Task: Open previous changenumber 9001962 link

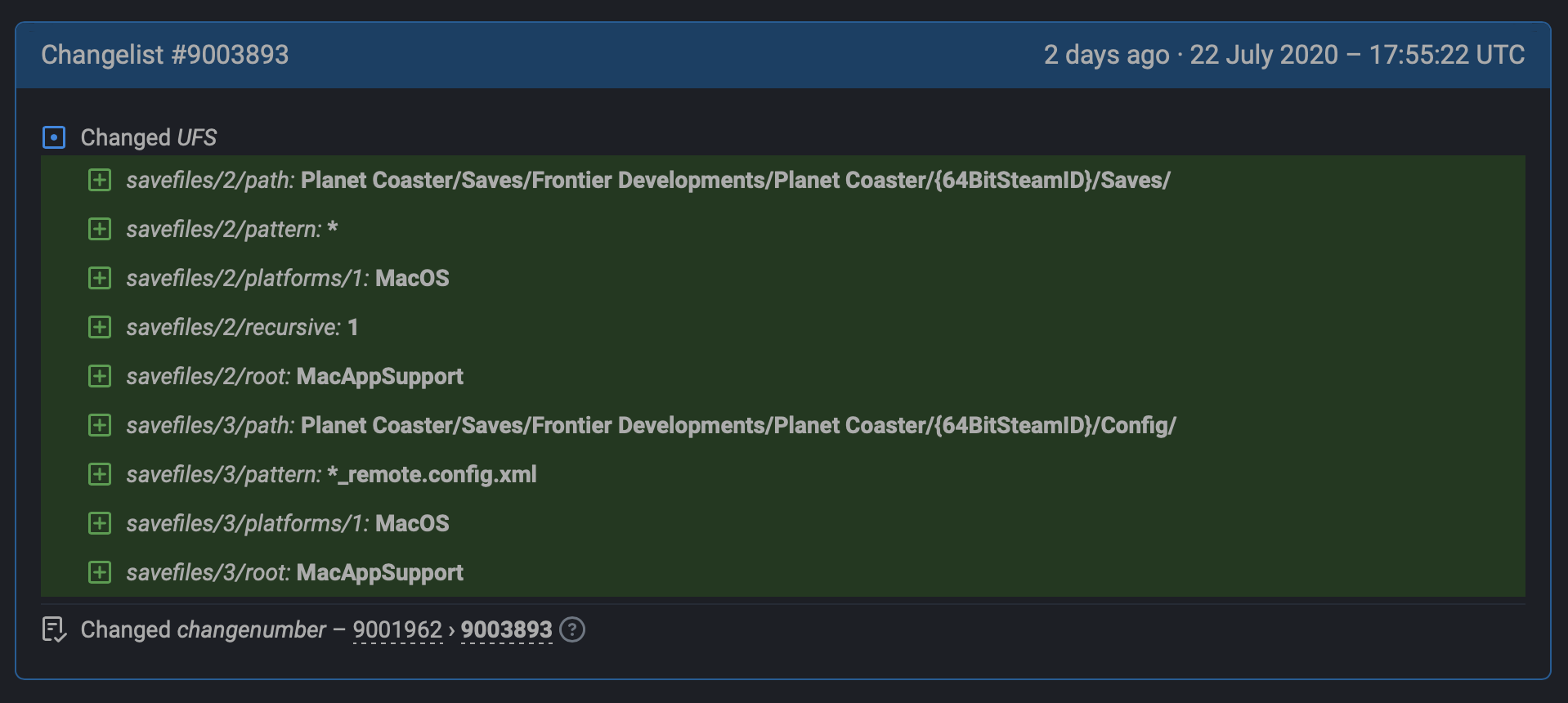Action: [x=397, y=629]
